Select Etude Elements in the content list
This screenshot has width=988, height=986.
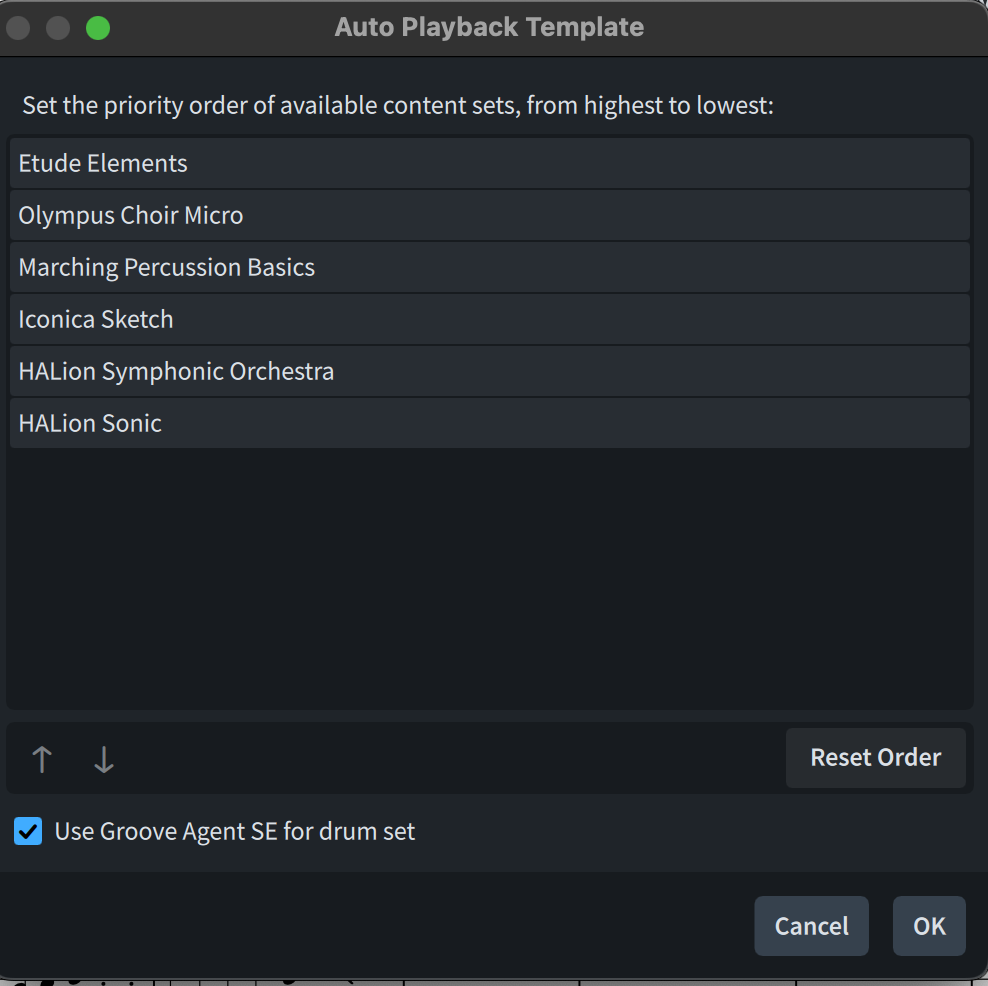tap(490, 164)
